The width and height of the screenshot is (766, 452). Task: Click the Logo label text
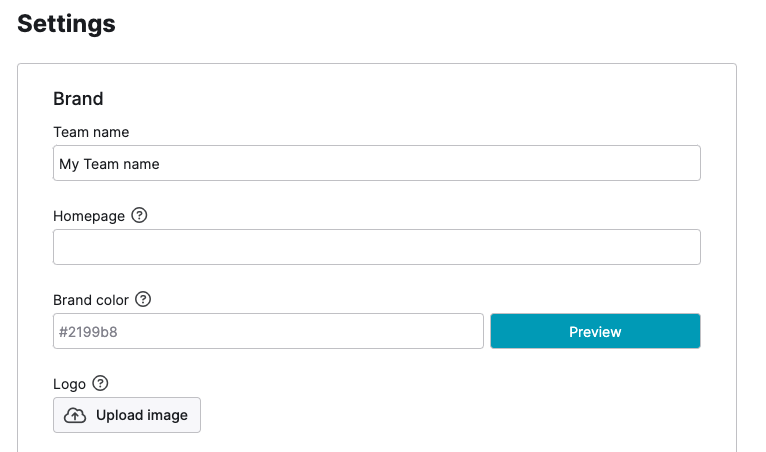coord(69,384)
